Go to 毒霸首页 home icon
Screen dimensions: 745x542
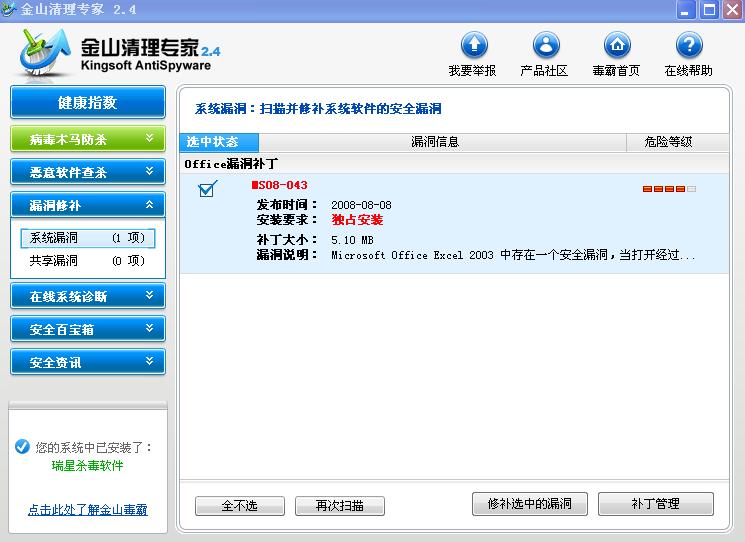(x=617, y=45)
